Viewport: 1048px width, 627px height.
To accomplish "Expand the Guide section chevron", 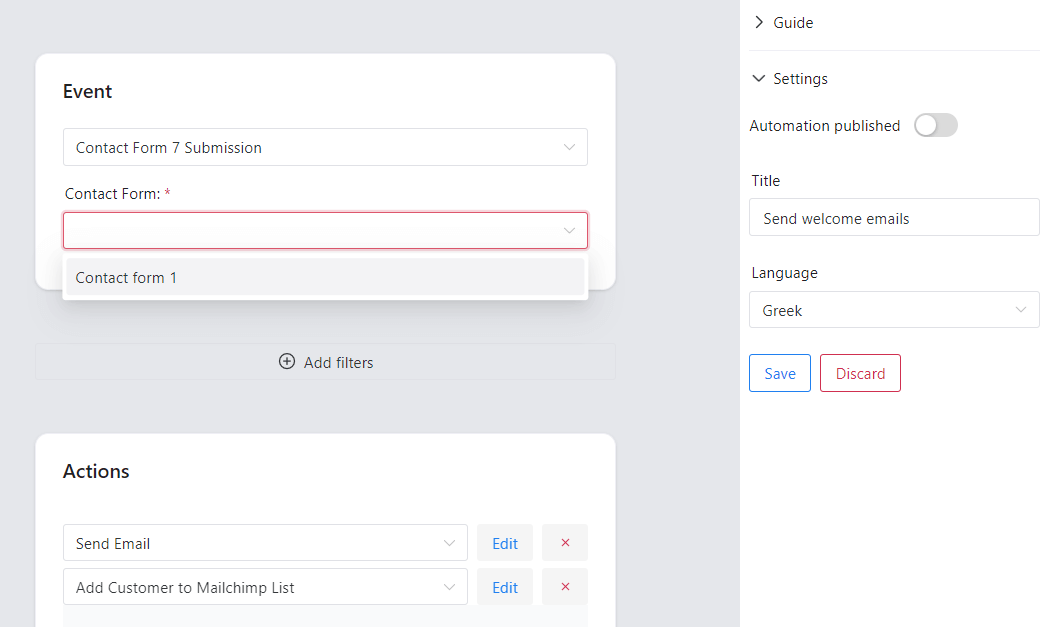I will coord(759,22).
